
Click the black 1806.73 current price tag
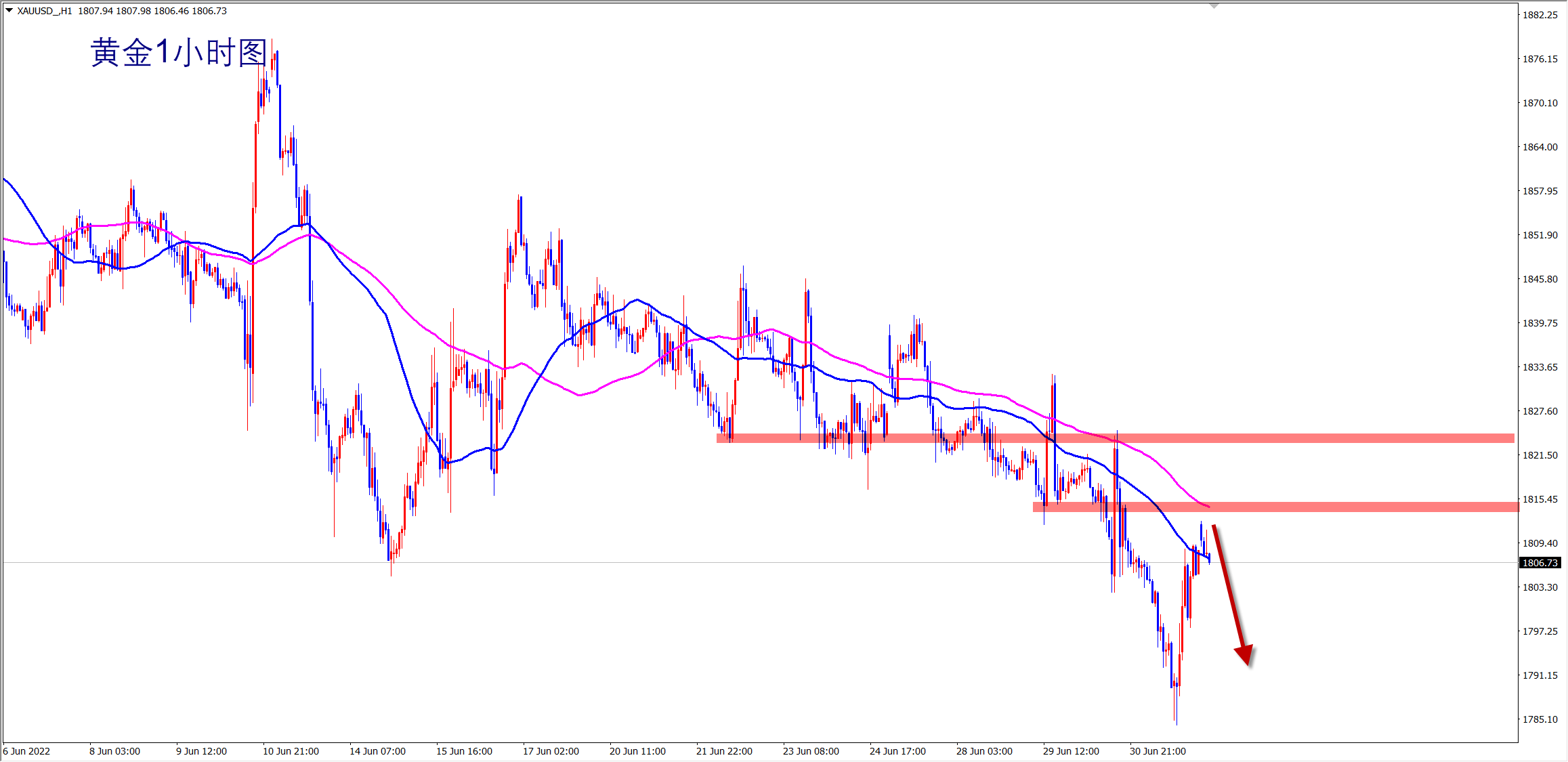coord(1540,563)
